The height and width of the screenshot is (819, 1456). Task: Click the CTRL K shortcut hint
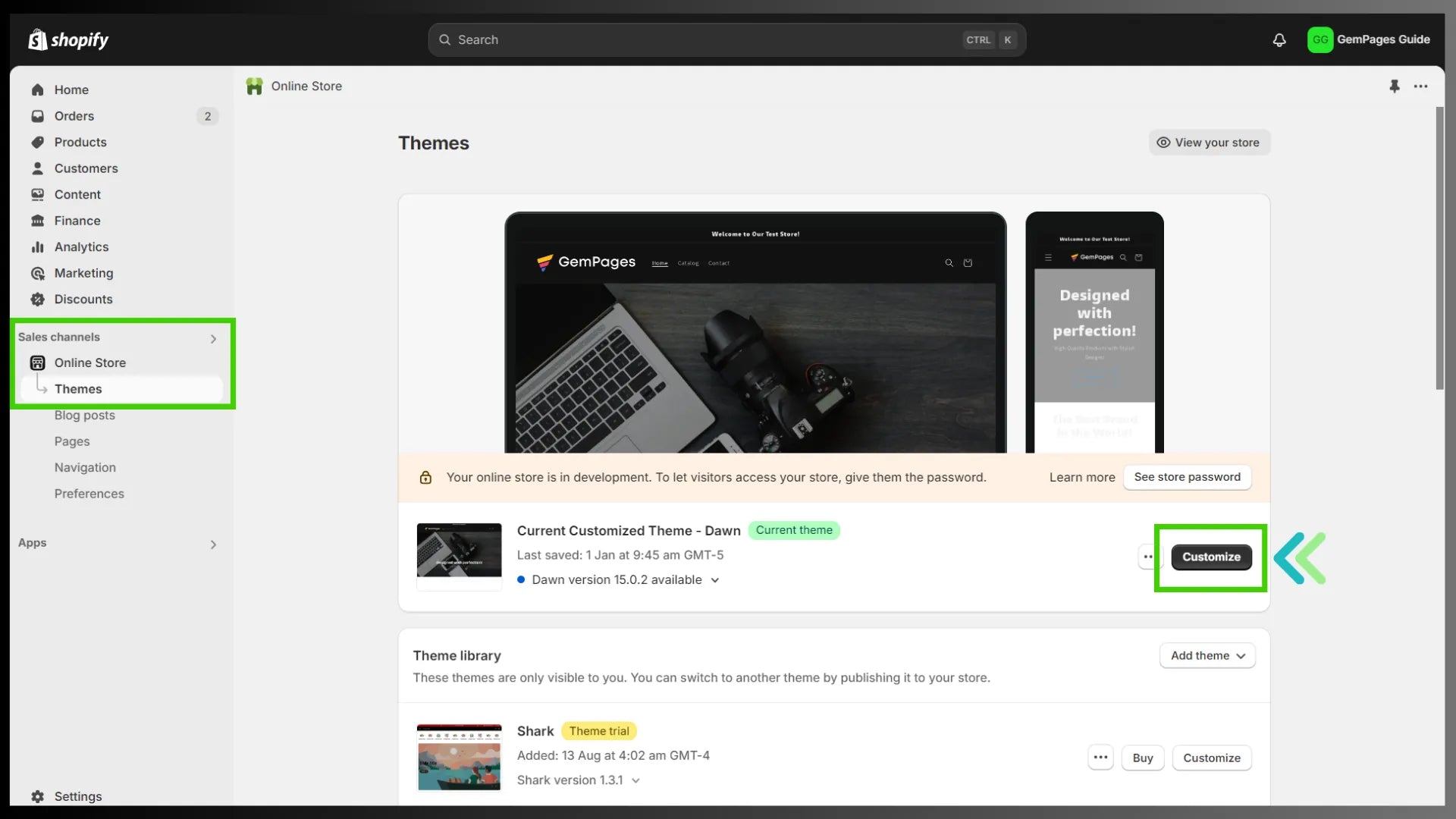[990, 39]
